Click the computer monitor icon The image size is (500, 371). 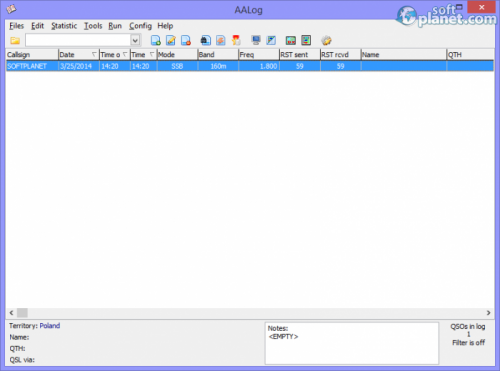pyautogui.click(x=256, y=40)
